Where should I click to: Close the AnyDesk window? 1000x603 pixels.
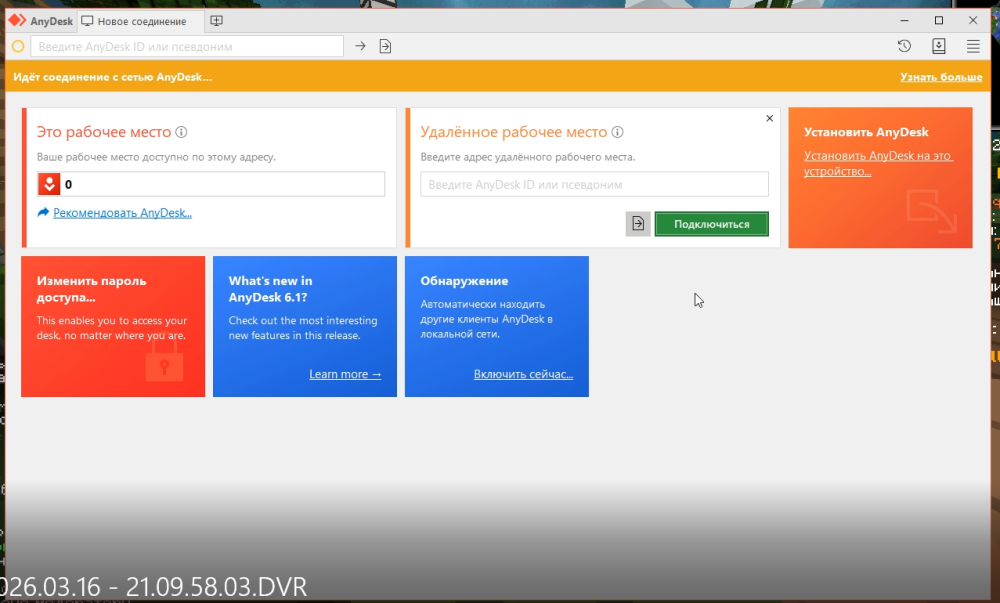click(973, 20)
